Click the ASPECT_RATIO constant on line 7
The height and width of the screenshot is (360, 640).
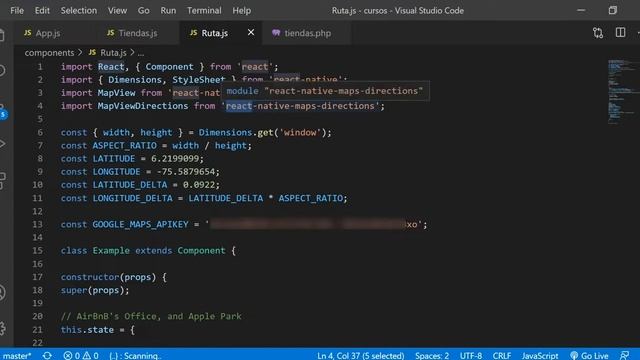click(124, 146)
